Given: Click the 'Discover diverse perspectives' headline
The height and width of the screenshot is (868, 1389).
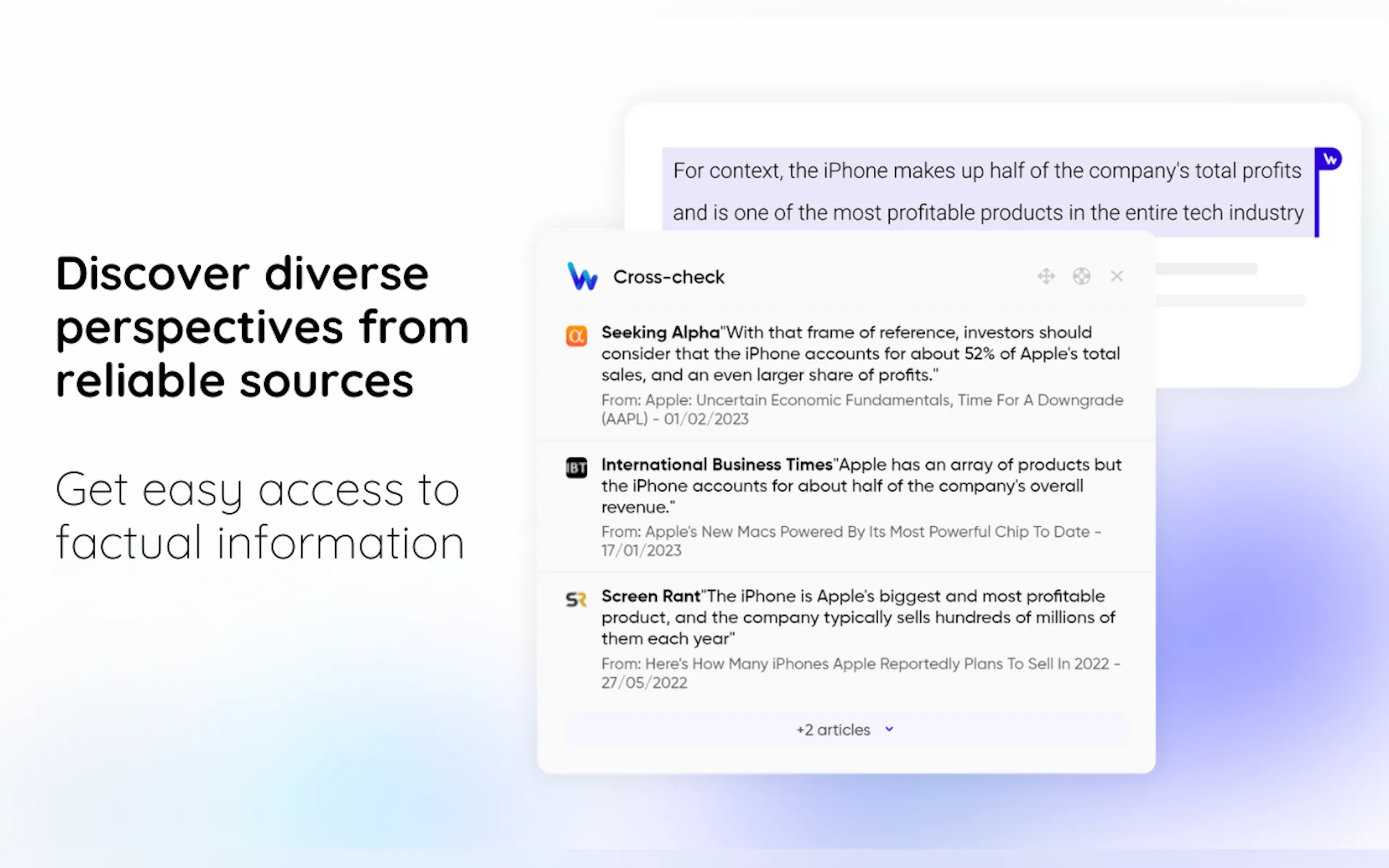Looking at the screenshot, I should (x=262, y=326).
